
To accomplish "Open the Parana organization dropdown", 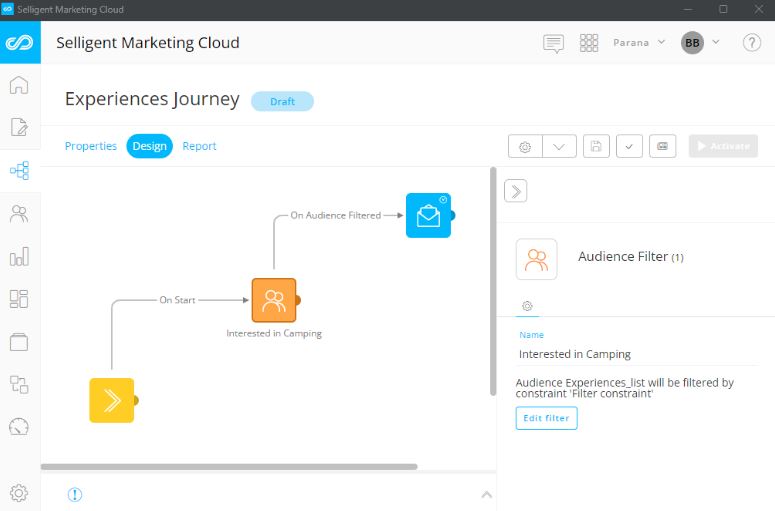I will tap(639, 43).
